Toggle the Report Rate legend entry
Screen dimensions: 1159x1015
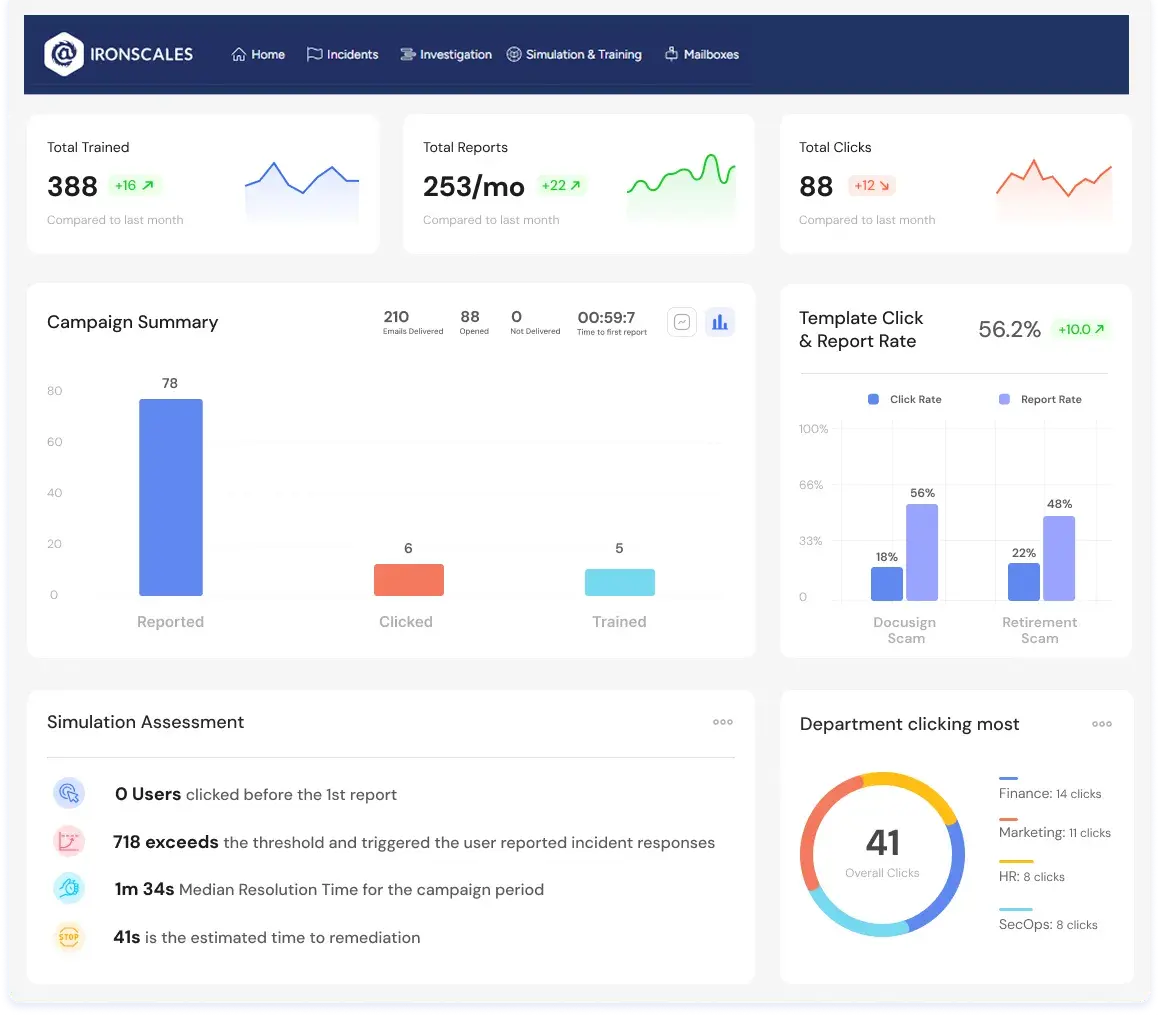coord(1040,399)
